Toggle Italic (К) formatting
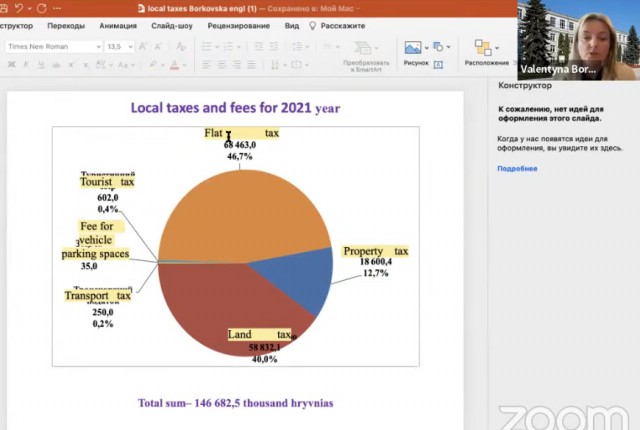 pyautogui.click(x=26, y=64)
